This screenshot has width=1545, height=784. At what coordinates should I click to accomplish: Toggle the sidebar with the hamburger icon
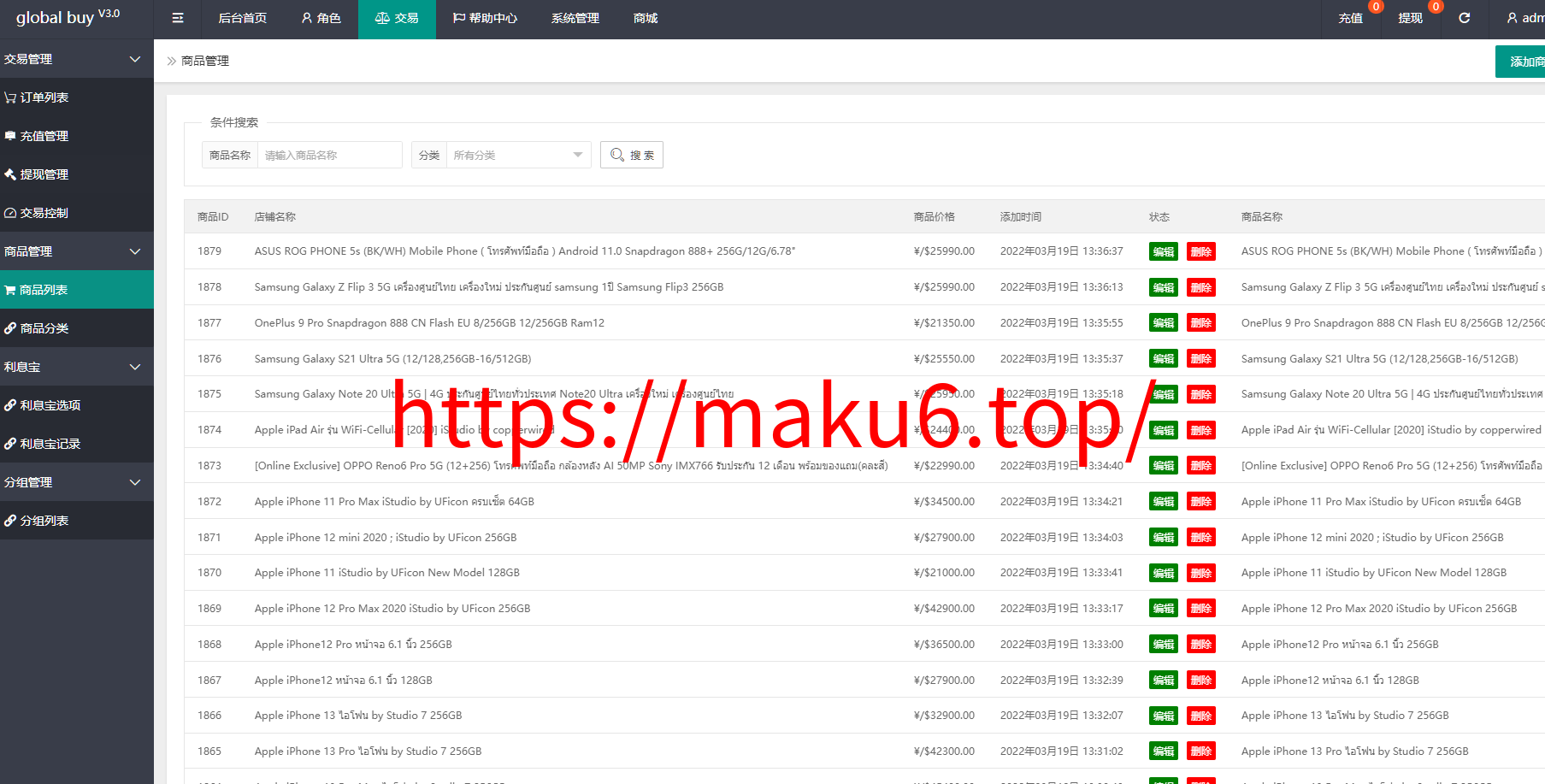(x=178, y=18)
